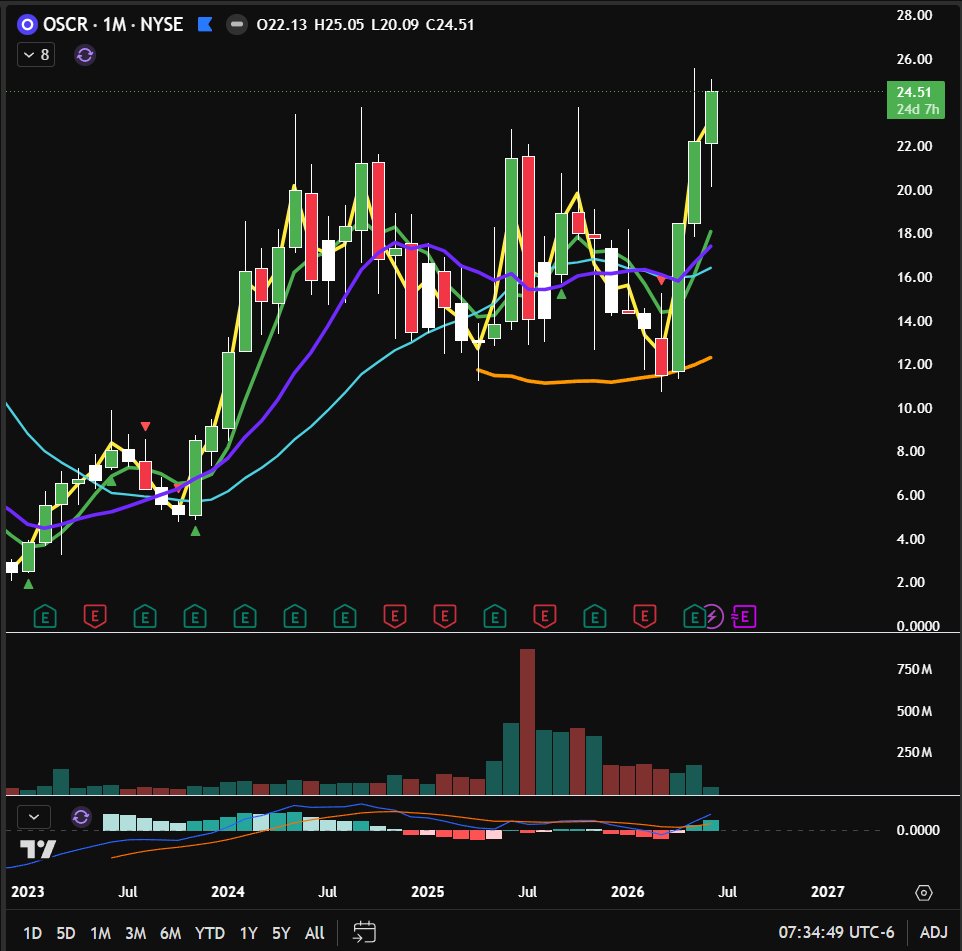The image size is (962, 951).
Task: Click the 28.00 price scale label
Action: tap(914, 15)
